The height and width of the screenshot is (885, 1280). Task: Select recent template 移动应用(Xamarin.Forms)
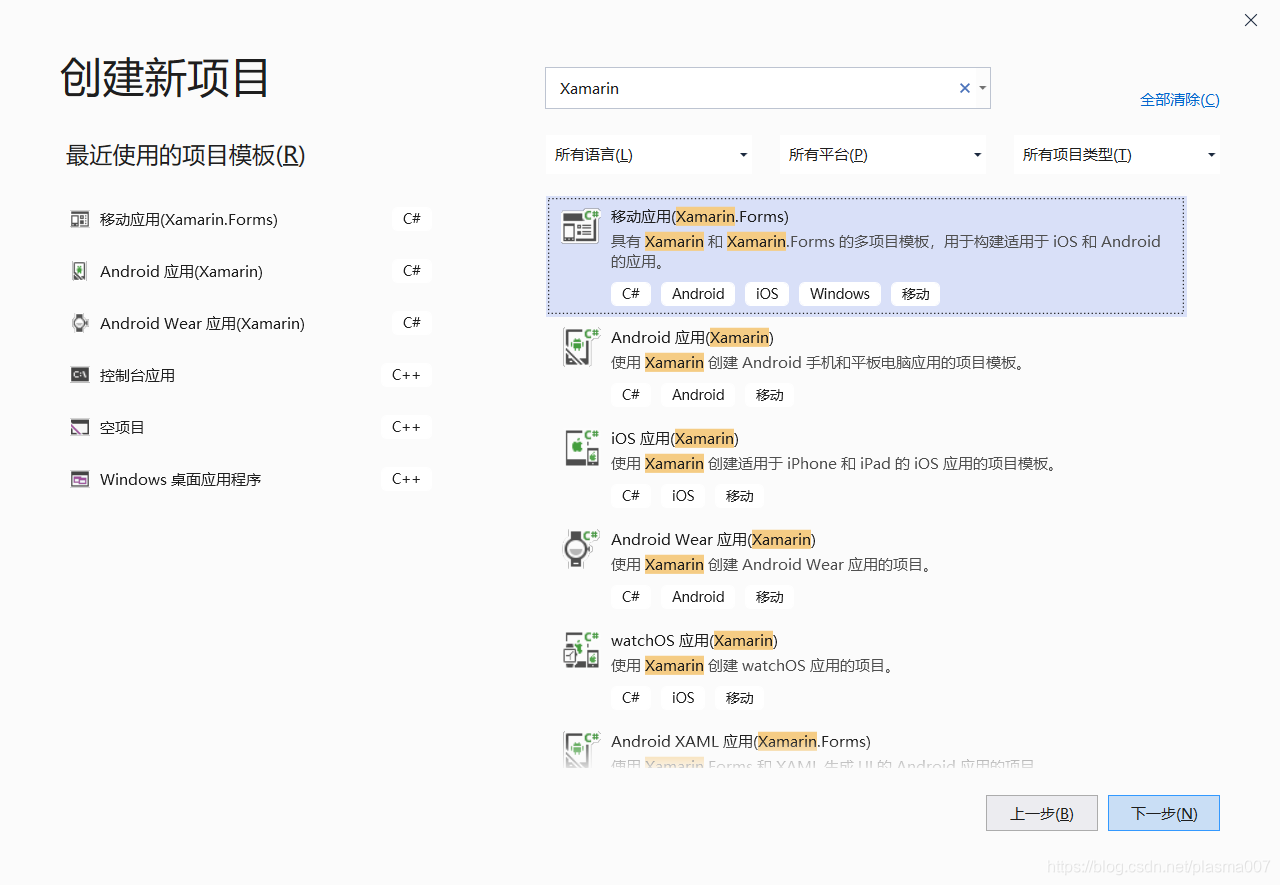pyautogui.click(x=250, y=219)
